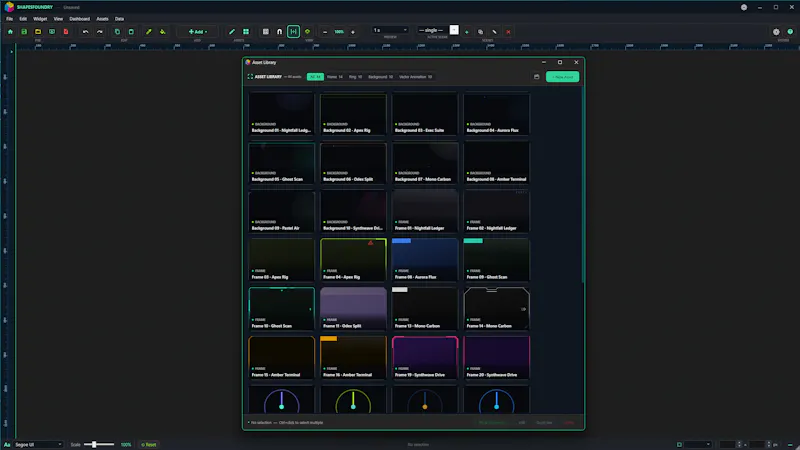The width and height of the screenshot is (800, 450).
Task: Select the Vector Animation filter tab
Action: tap(415, 77)
